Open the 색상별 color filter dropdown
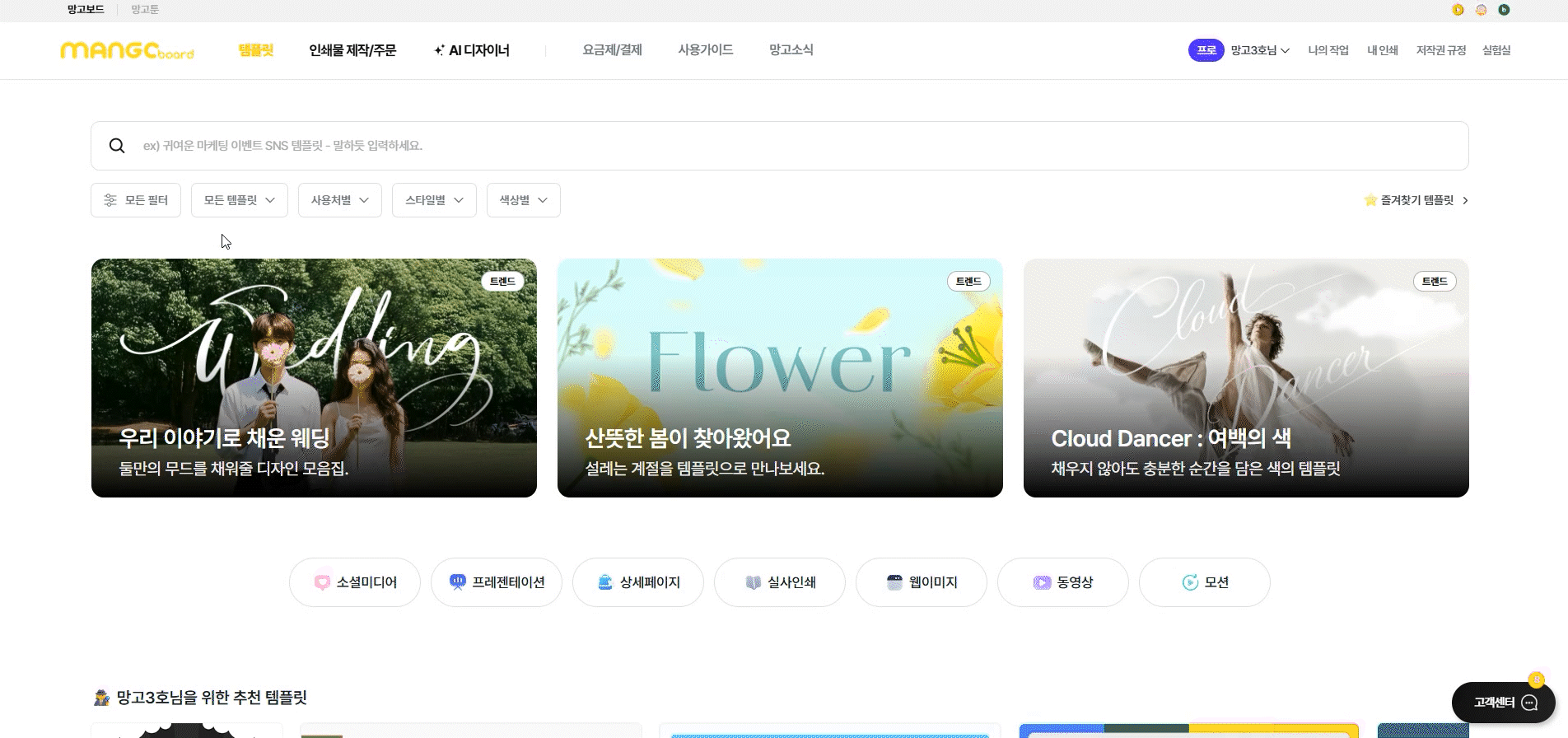This screenshot has width=1568, height=738. click(x=524, y=200)
